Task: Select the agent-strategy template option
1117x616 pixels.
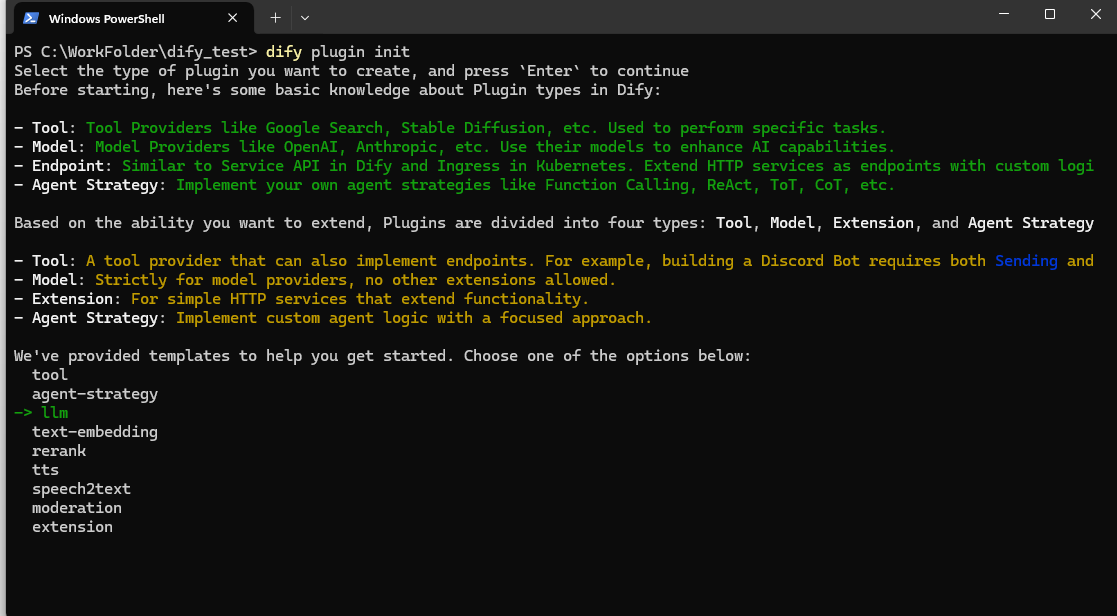Action: (94, 393)
